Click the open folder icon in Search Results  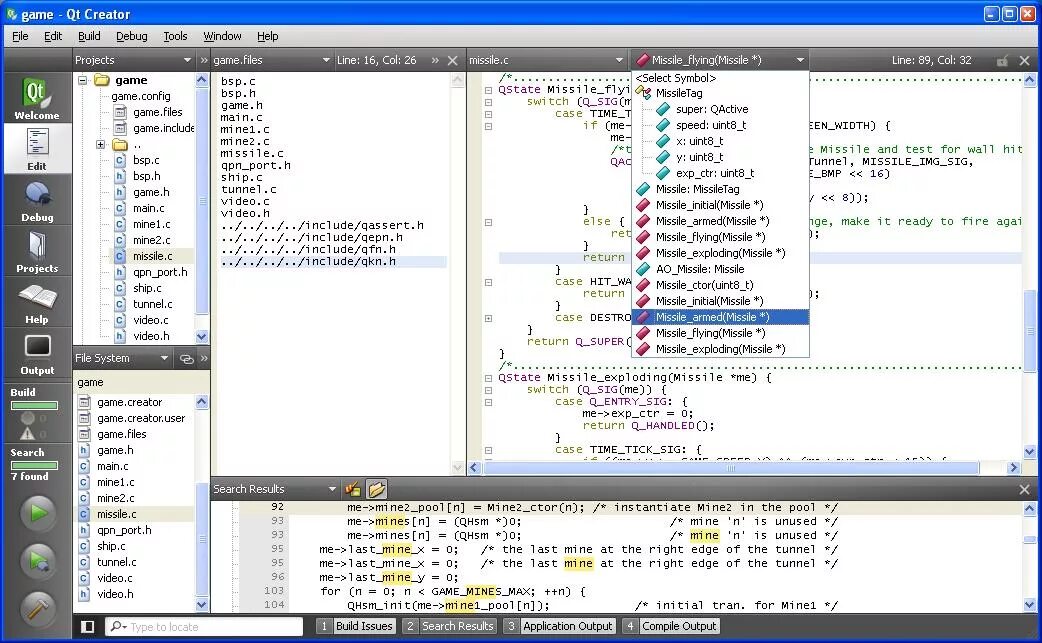[376, 490]
